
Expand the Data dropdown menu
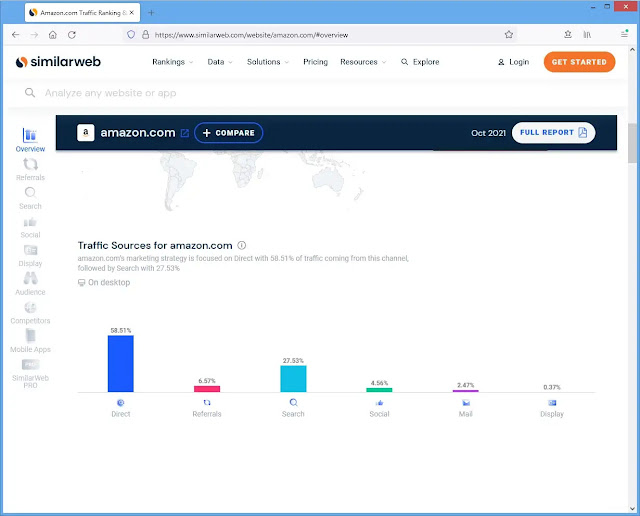(x=220, y=62)
